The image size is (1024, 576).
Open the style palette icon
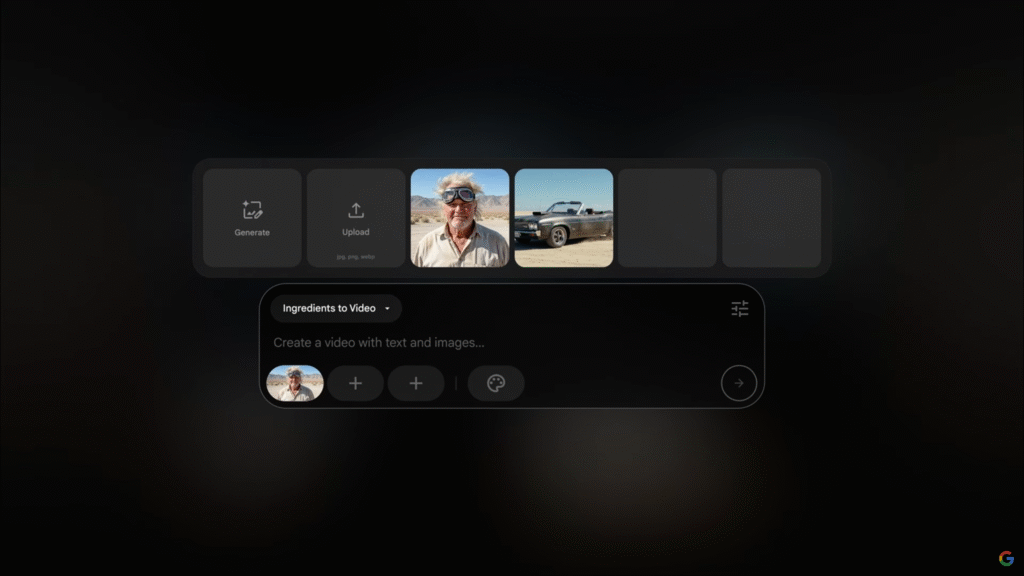point(496,383)
